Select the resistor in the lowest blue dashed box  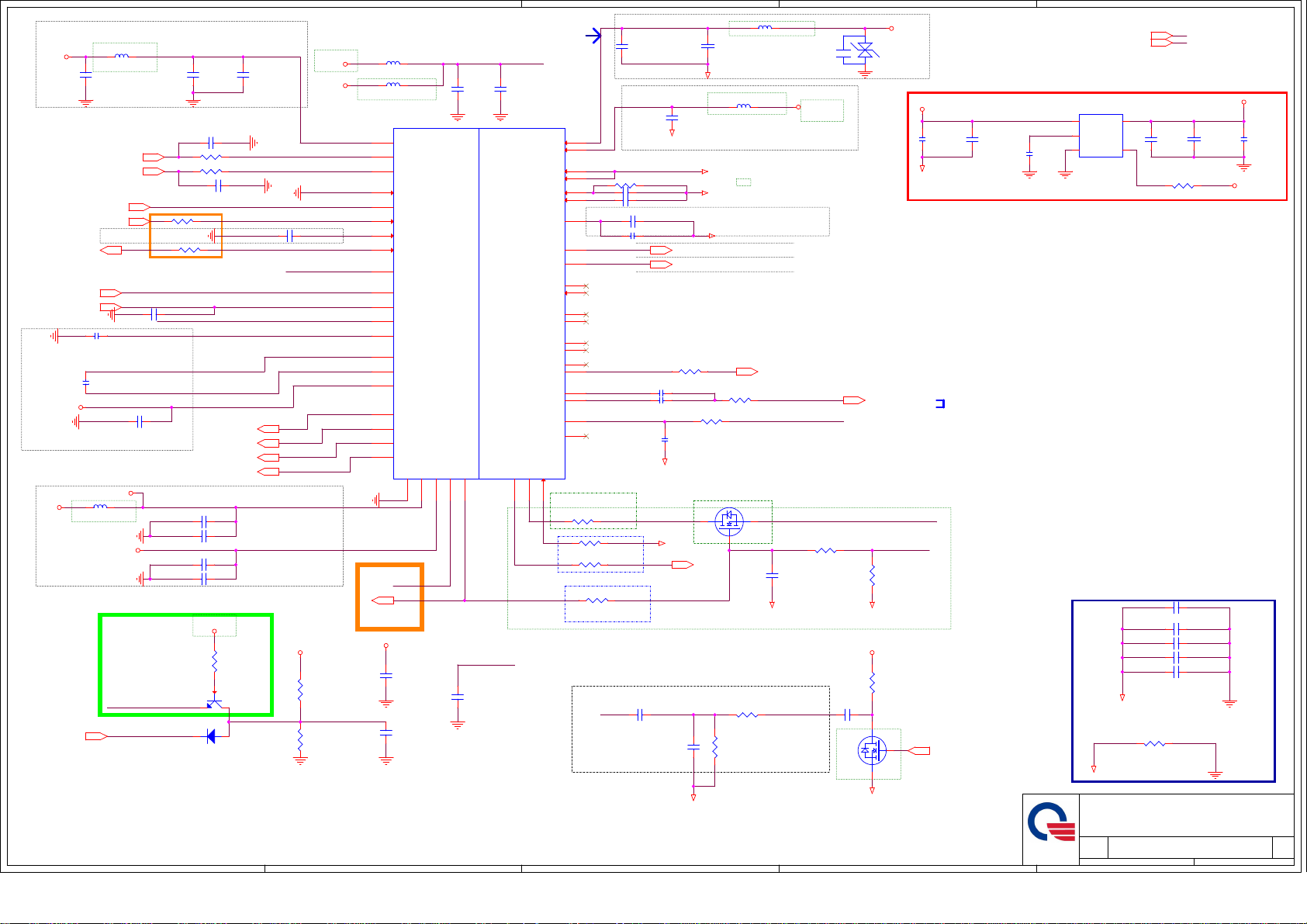tap(596, 600)
